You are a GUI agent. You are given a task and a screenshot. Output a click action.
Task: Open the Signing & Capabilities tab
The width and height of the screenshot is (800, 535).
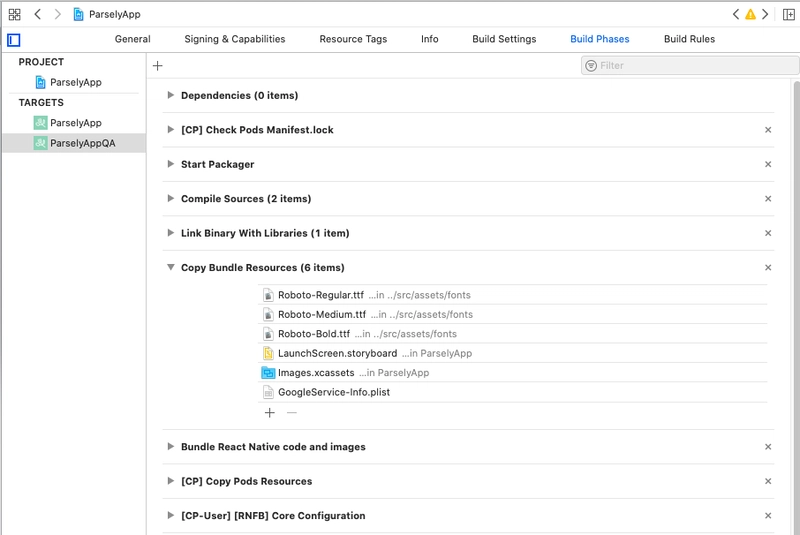click(234, 39)
